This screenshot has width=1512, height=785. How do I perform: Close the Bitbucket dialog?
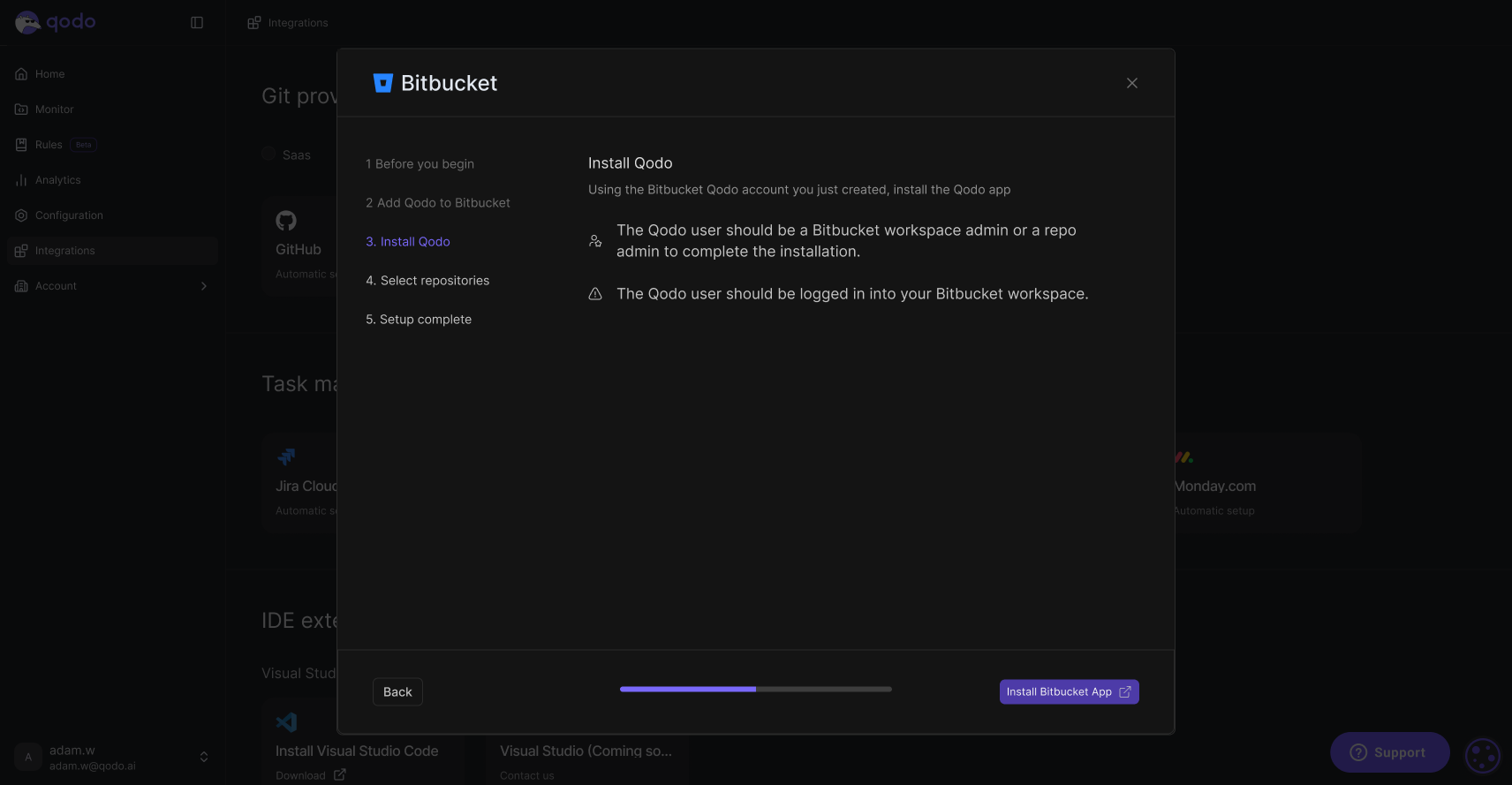1132,83
